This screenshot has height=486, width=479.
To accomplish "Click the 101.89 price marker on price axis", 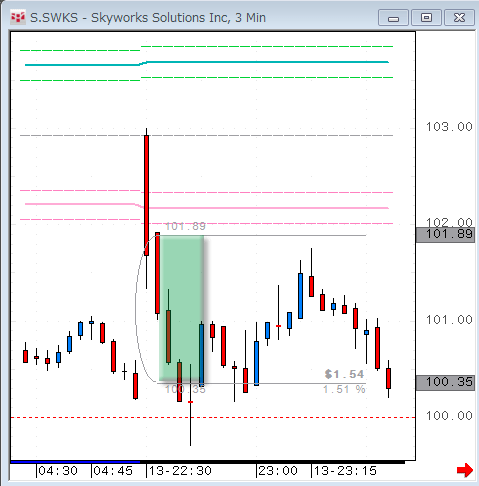I will click(446, 234).
